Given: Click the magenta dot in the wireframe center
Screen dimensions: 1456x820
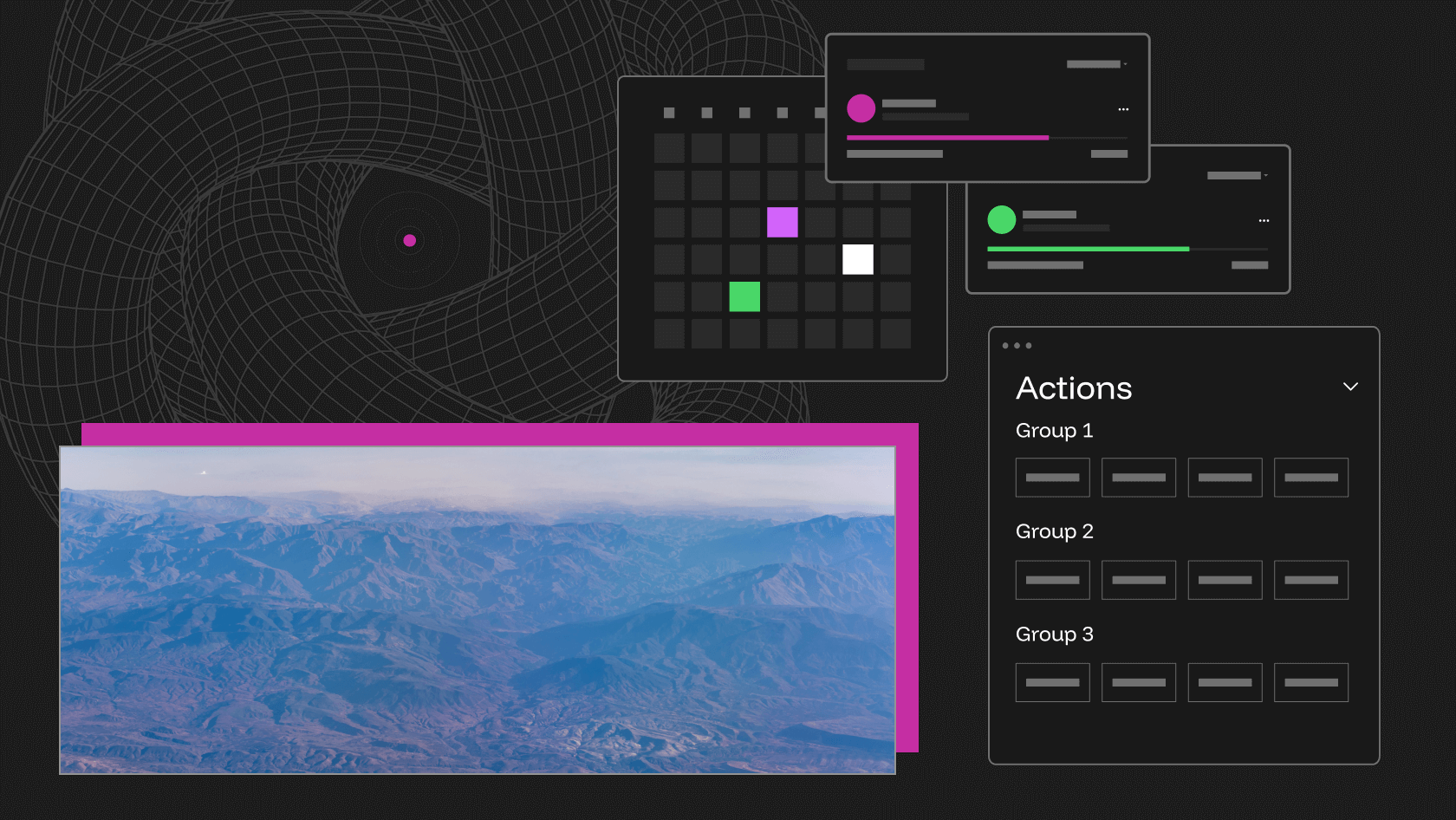Looking at the screenshot, I should coord(410,241).
